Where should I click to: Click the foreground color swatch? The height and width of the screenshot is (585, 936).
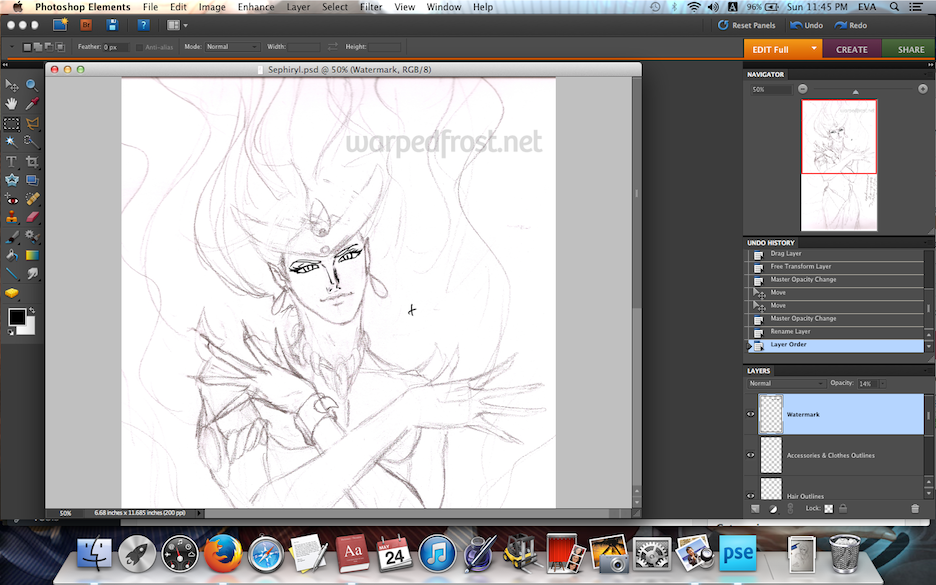[16, 317]
